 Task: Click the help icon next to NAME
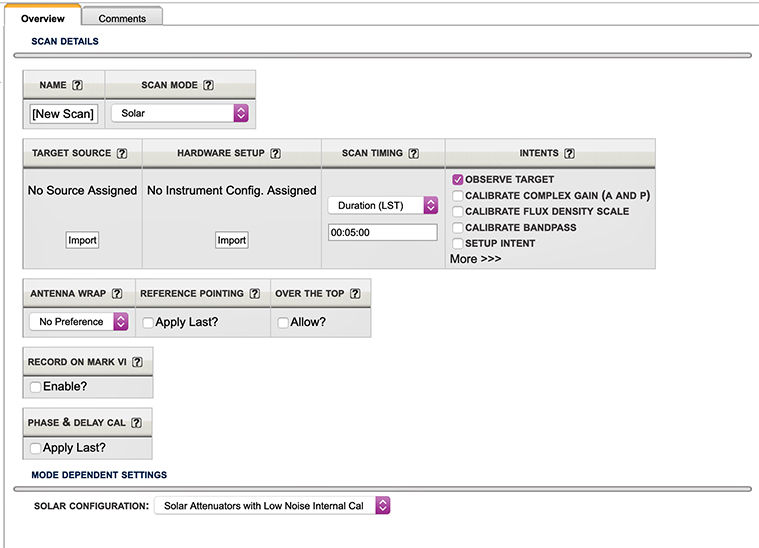tap(77, 86)
